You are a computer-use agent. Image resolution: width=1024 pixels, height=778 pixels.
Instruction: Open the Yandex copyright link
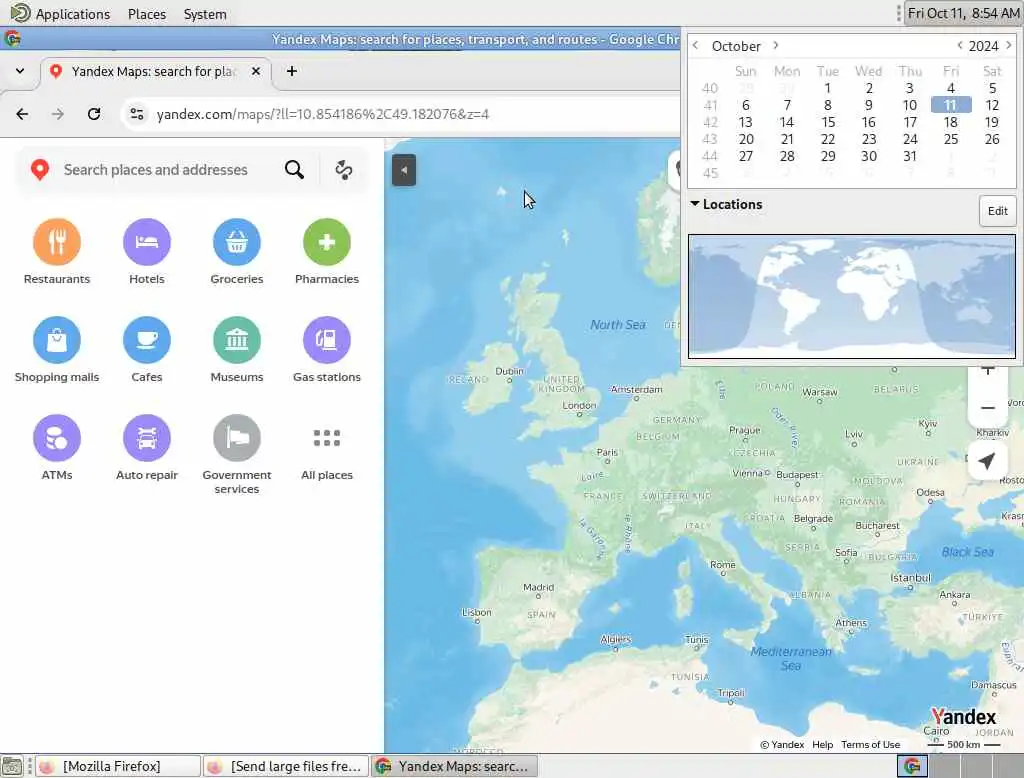[x=782, y=745]
